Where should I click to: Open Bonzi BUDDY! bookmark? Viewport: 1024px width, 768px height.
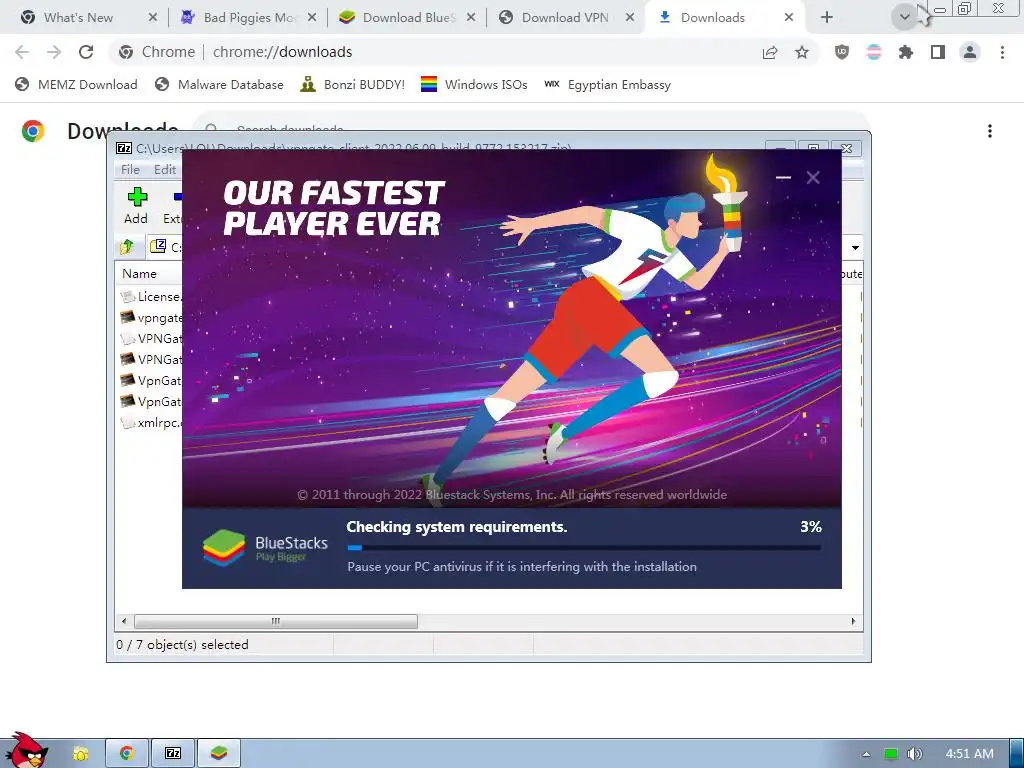[353, 84]
